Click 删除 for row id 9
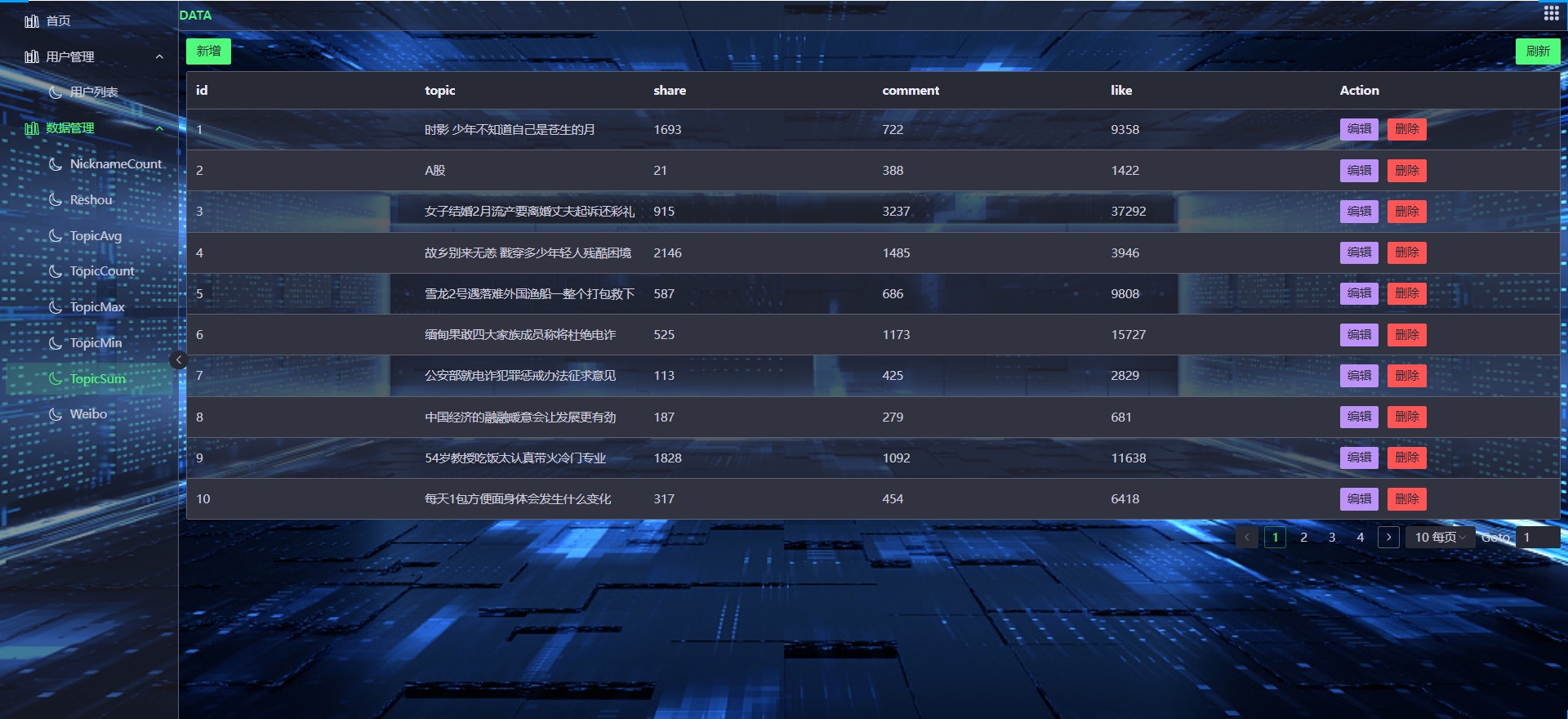Viewport: 1568px width, 719px height. (x=1406, y=458)
